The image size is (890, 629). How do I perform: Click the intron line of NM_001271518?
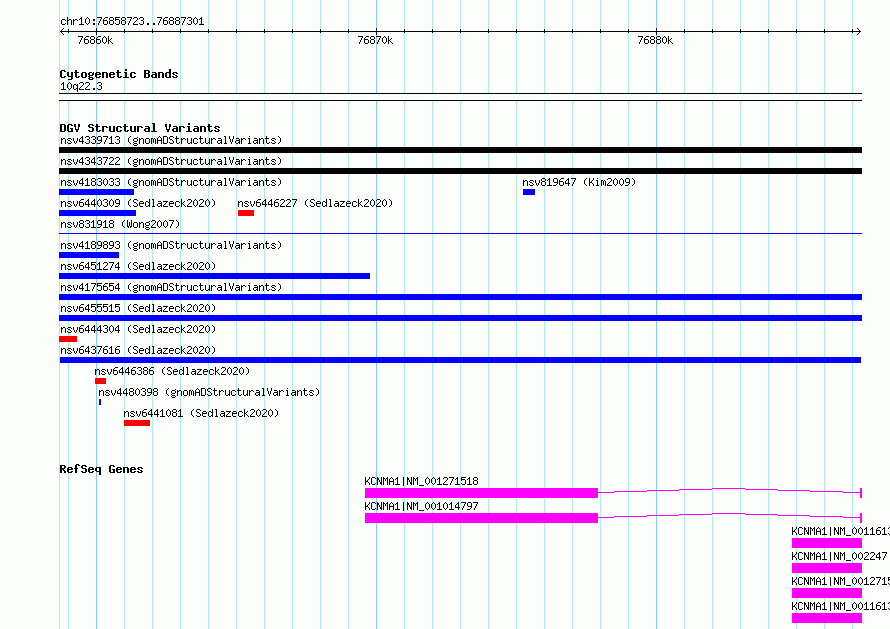coord(729,489)
